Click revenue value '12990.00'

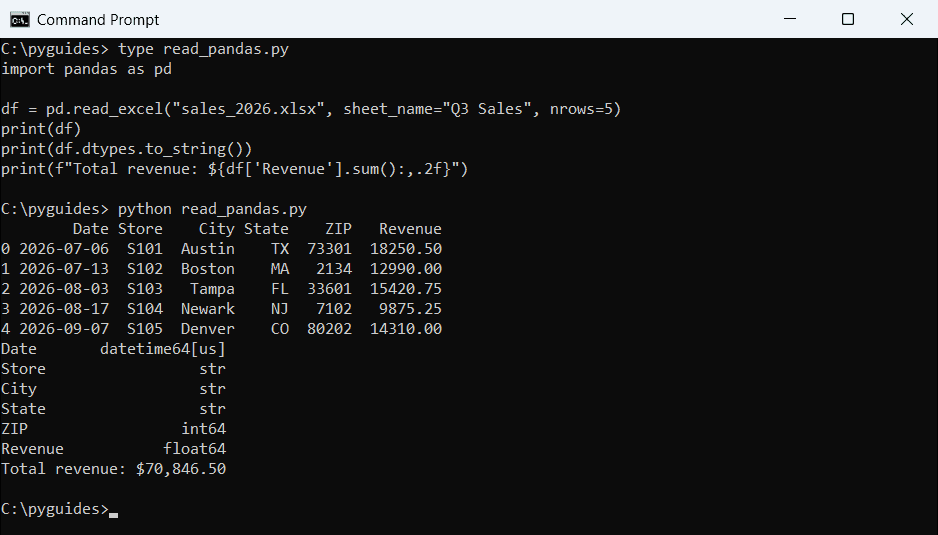pyautogui.click(x=406, y=269)
